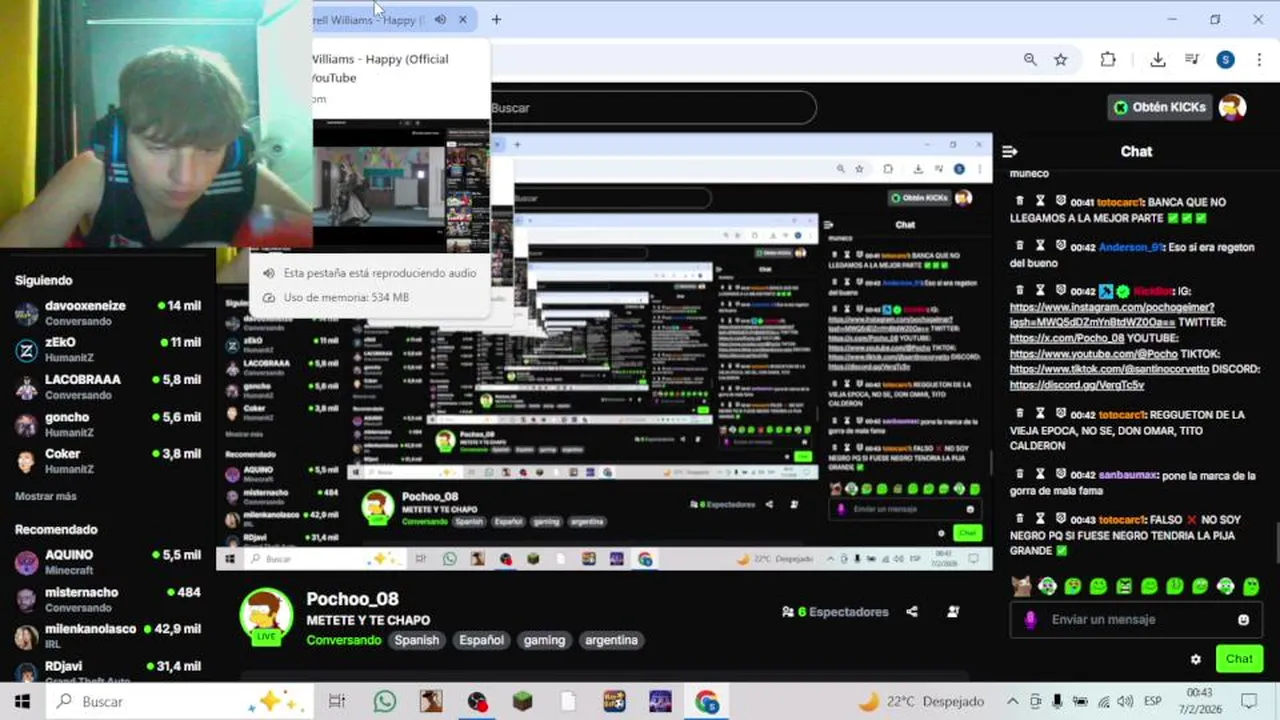
Task: Send the message with the green Chat button
Action: point(1239,658)
